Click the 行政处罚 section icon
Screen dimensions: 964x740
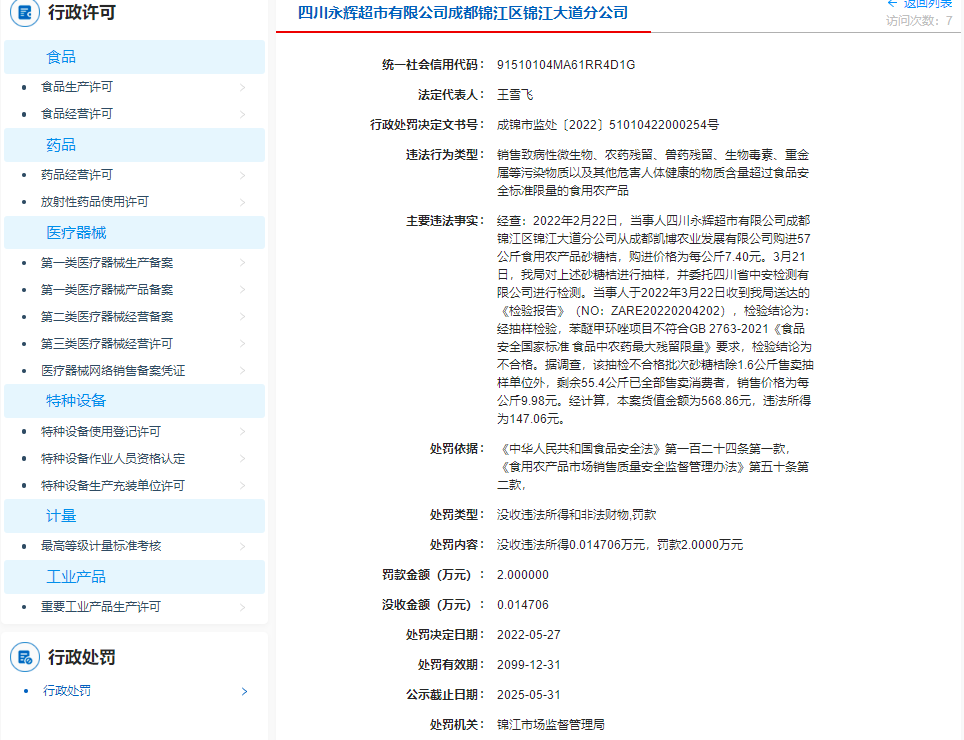[24, 657]
